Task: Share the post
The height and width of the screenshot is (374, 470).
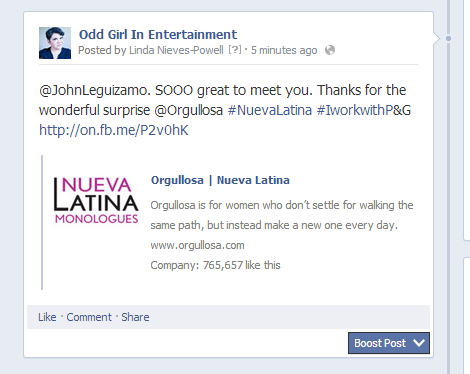Action: (135, 317)
